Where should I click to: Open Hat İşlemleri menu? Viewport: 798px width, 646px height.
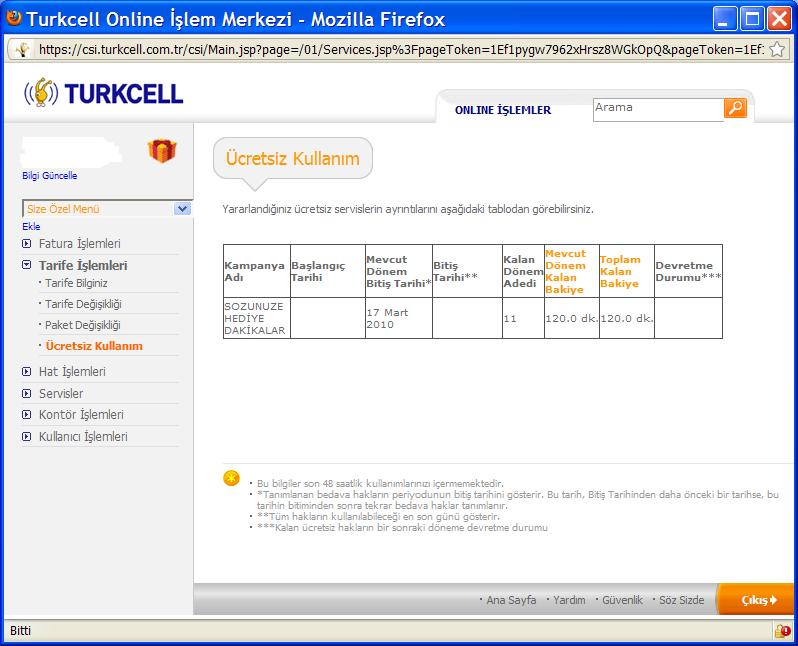(x=72, y=372)
